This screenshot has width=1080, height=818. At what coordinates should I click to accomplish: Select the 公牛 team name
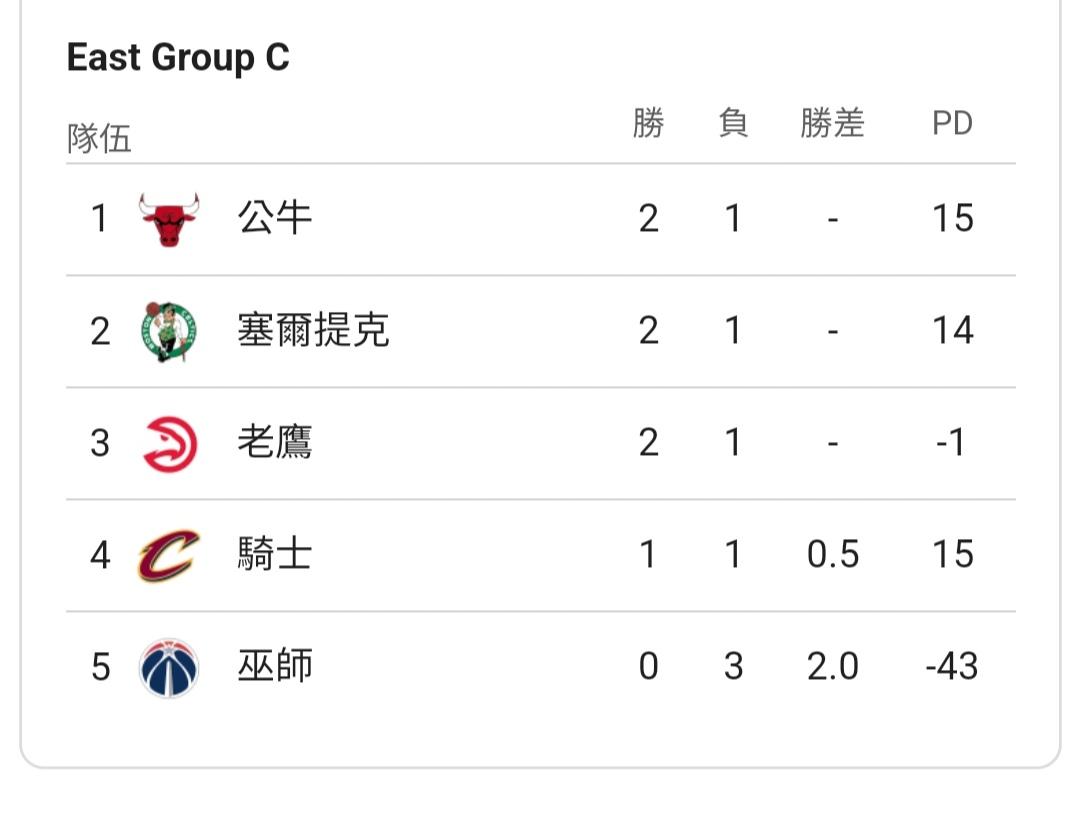pos(275,218)
